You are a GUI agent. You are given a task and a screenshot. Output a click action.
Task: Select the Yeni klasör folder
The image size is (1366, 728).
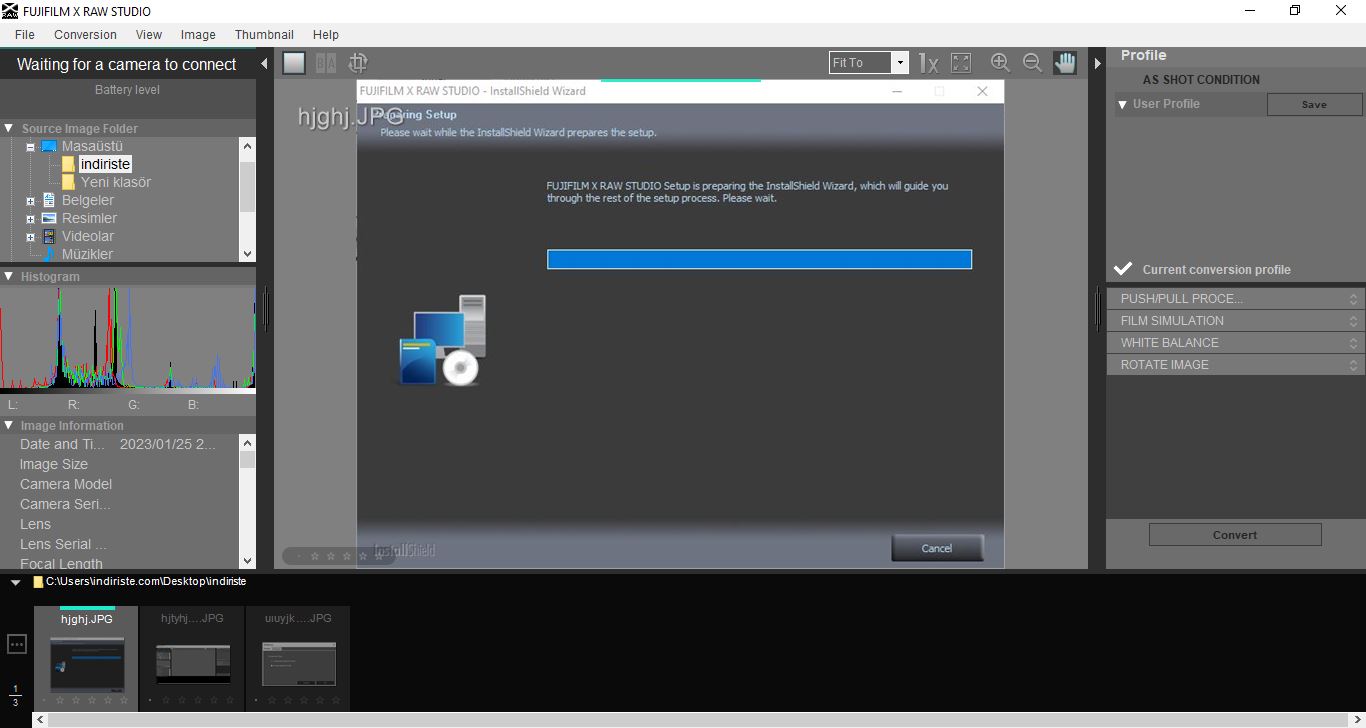pos(116,182)
